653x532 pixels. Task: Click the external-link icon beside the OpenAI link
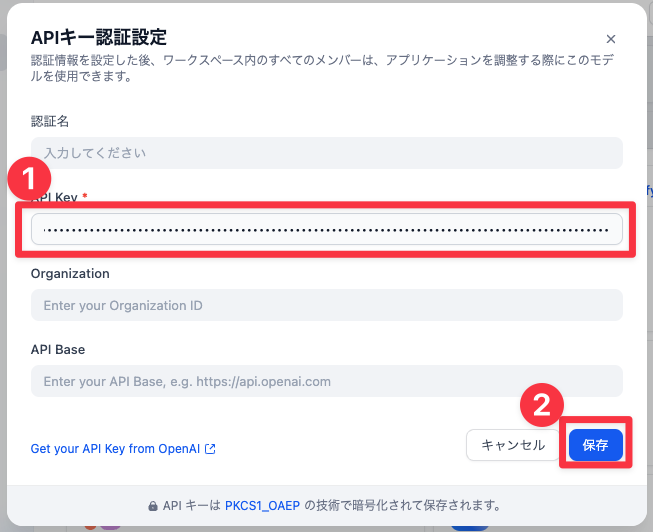[210, 449]
